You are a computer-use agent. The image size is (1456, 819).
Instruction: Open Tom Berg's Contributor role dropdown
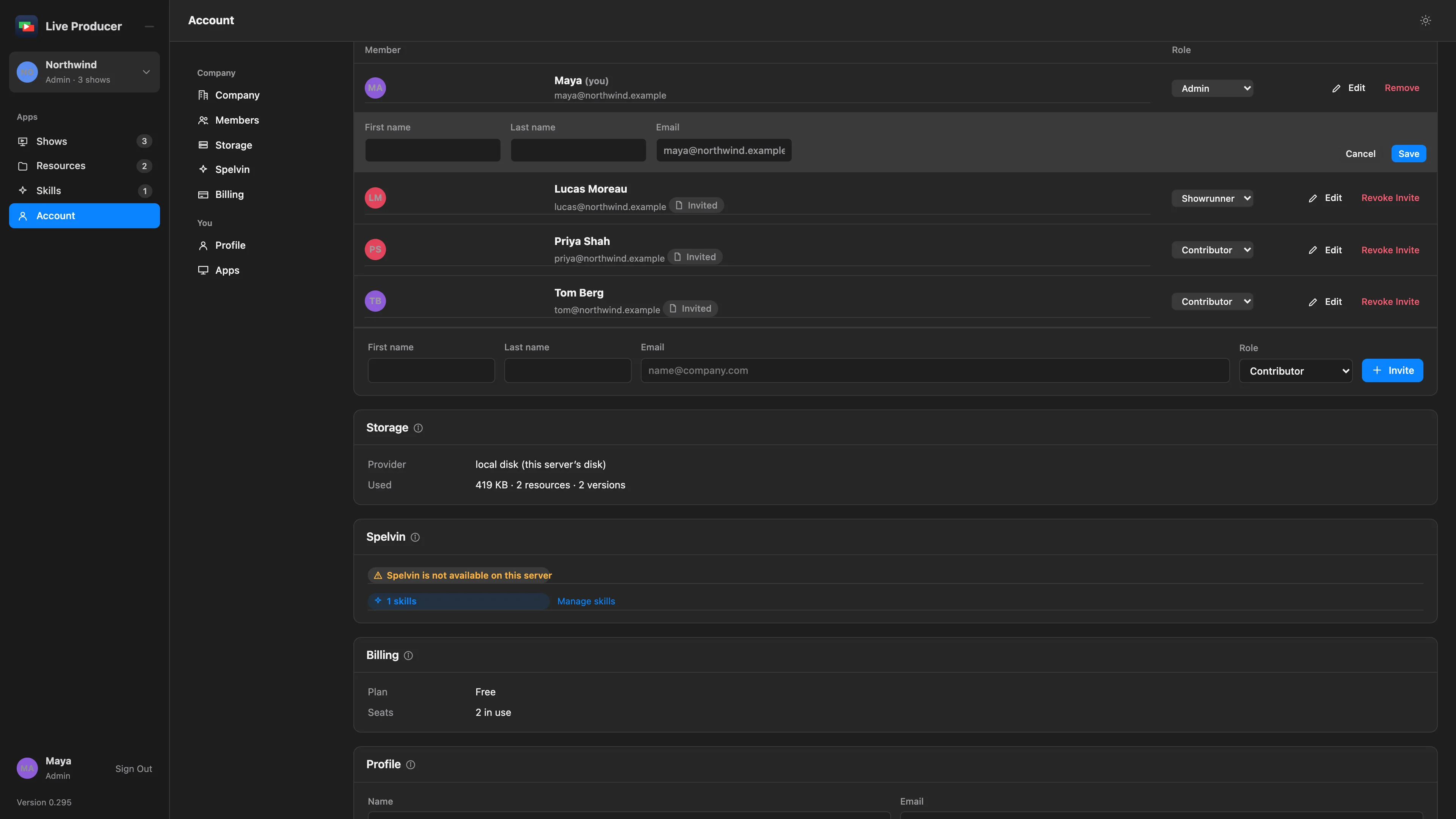click(1213, 301)
